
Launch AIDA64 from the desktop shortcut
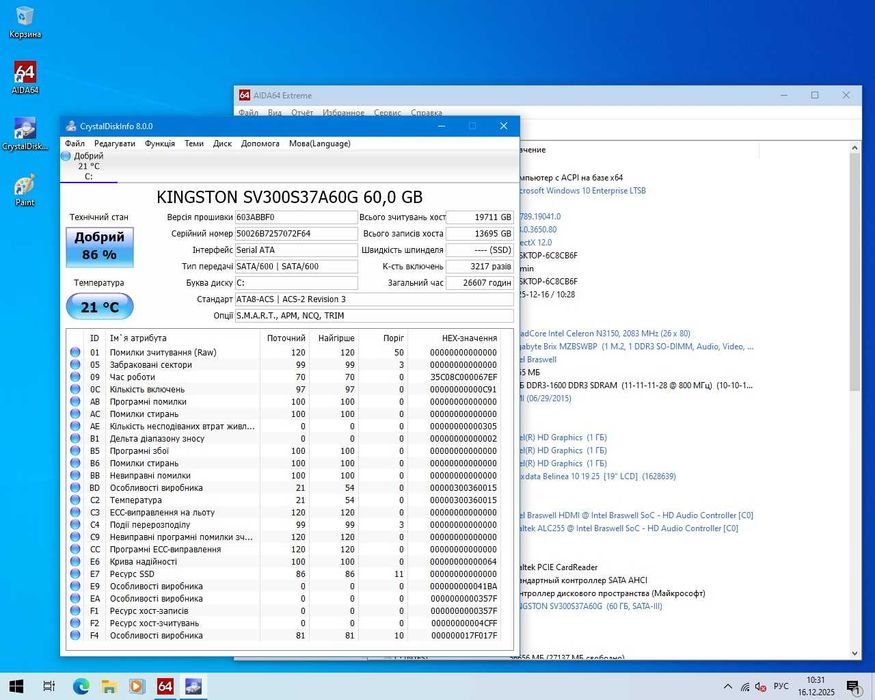click(x=25, y=75)
